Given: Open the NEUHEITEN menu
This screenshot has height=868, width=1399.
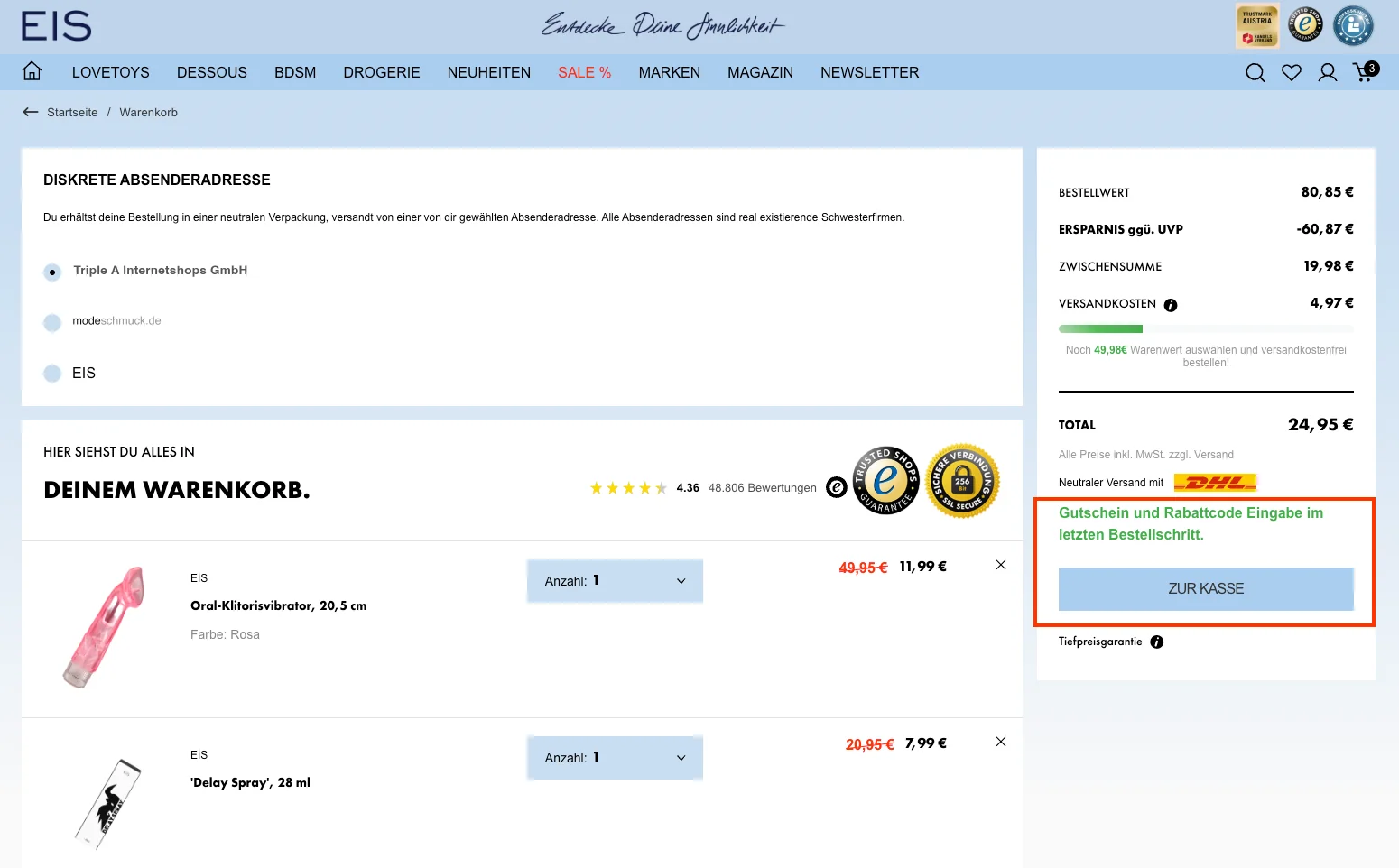Looking at the screenshot, I should click(489, 72).
